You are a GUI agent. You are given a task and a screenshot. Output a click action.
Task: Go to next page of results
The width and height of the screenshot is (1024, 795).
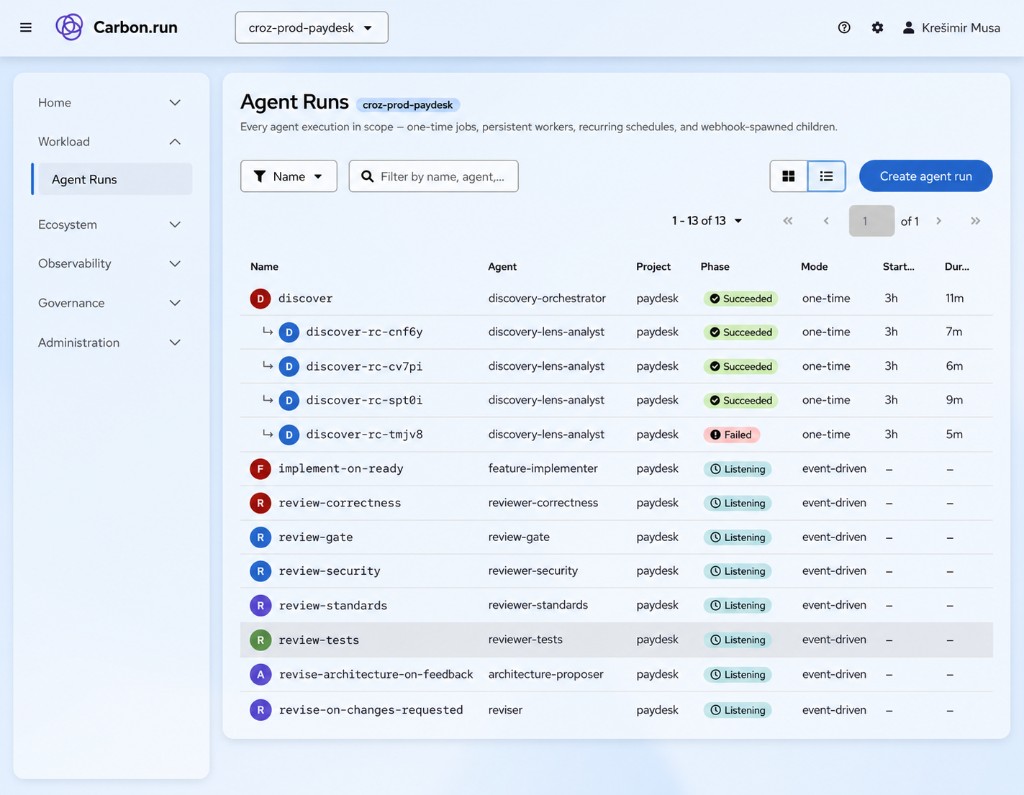(938, 221)
